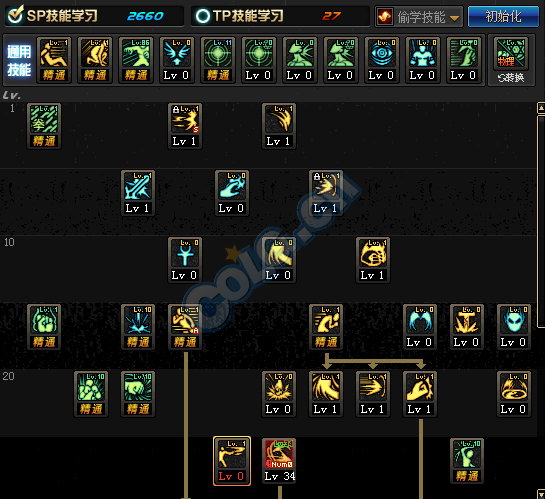
Task: Select the Lv.86 green skill in the 通用技能 row
Action: [136, 60]
